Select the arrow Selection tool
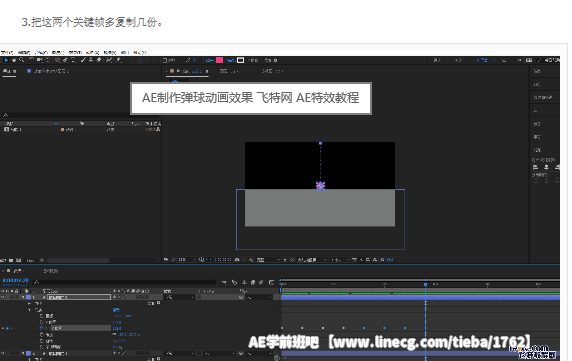Screen dimensions: 572x361 [6, 60]
